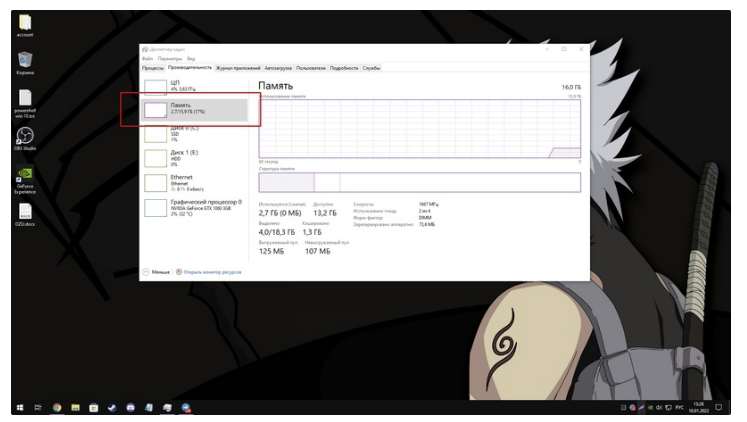Screen dimensions: 747x422
Task: Open the Windows Start menu
Action: point(20,408)
